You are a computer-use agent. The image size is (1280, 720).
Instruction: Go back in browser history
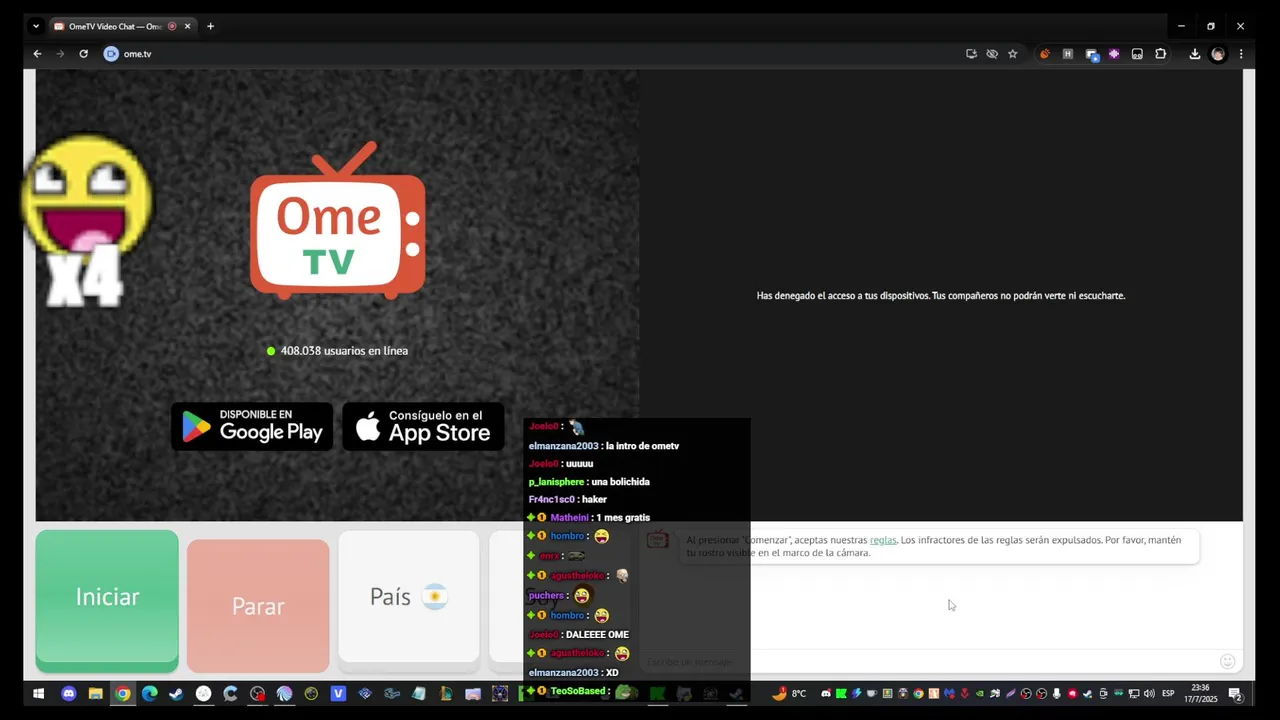37,54
